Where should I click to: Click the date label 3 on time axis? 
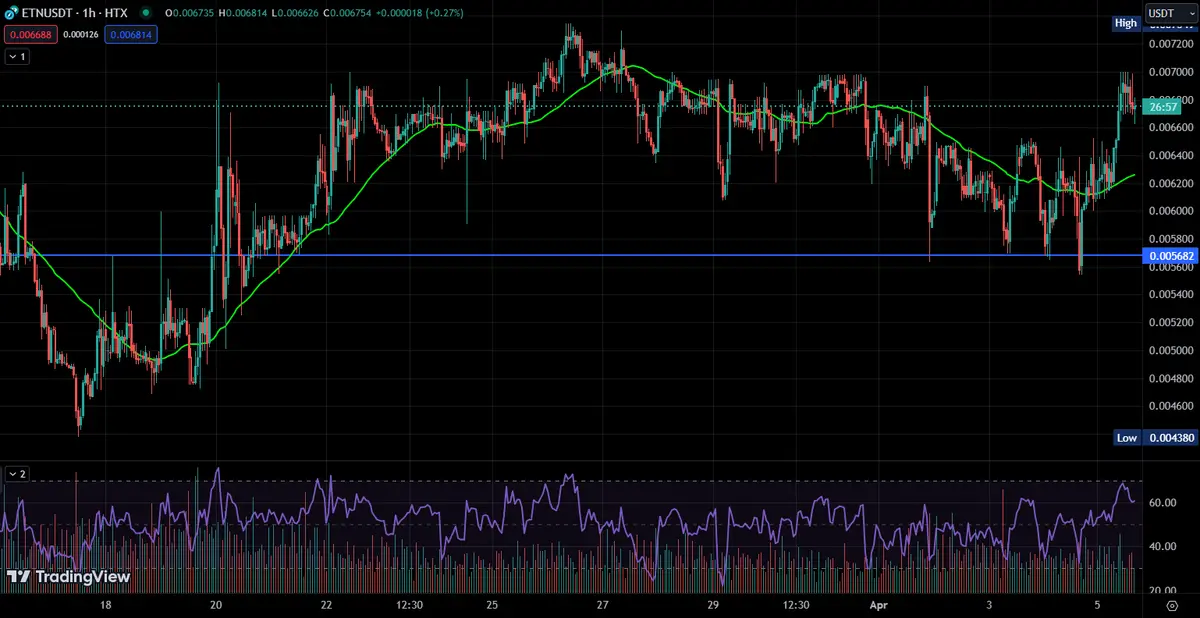pyautogui.click(x=988, y=606)
